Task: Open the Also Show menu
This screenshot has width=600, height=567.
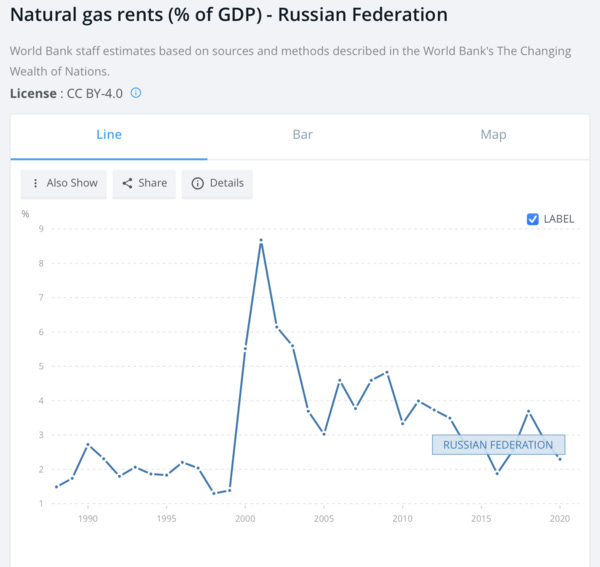Action: [x=64, y=184]
